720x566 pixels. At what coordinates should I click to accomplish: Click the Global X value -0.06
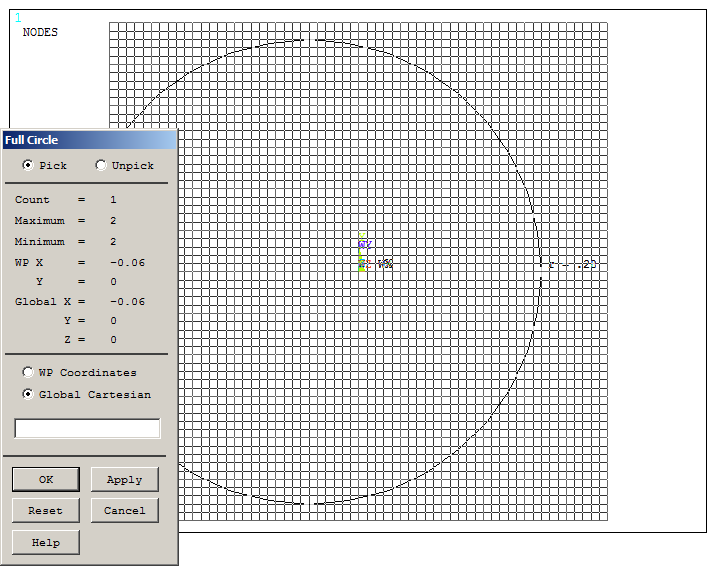128,302
